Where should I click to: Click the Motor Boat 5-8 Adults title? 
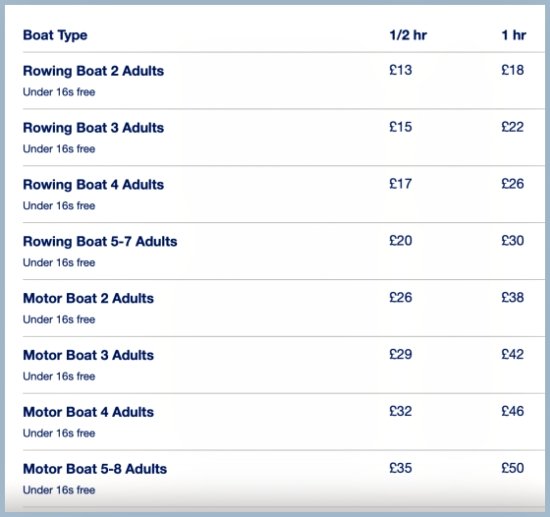click(x=95, y=469)
